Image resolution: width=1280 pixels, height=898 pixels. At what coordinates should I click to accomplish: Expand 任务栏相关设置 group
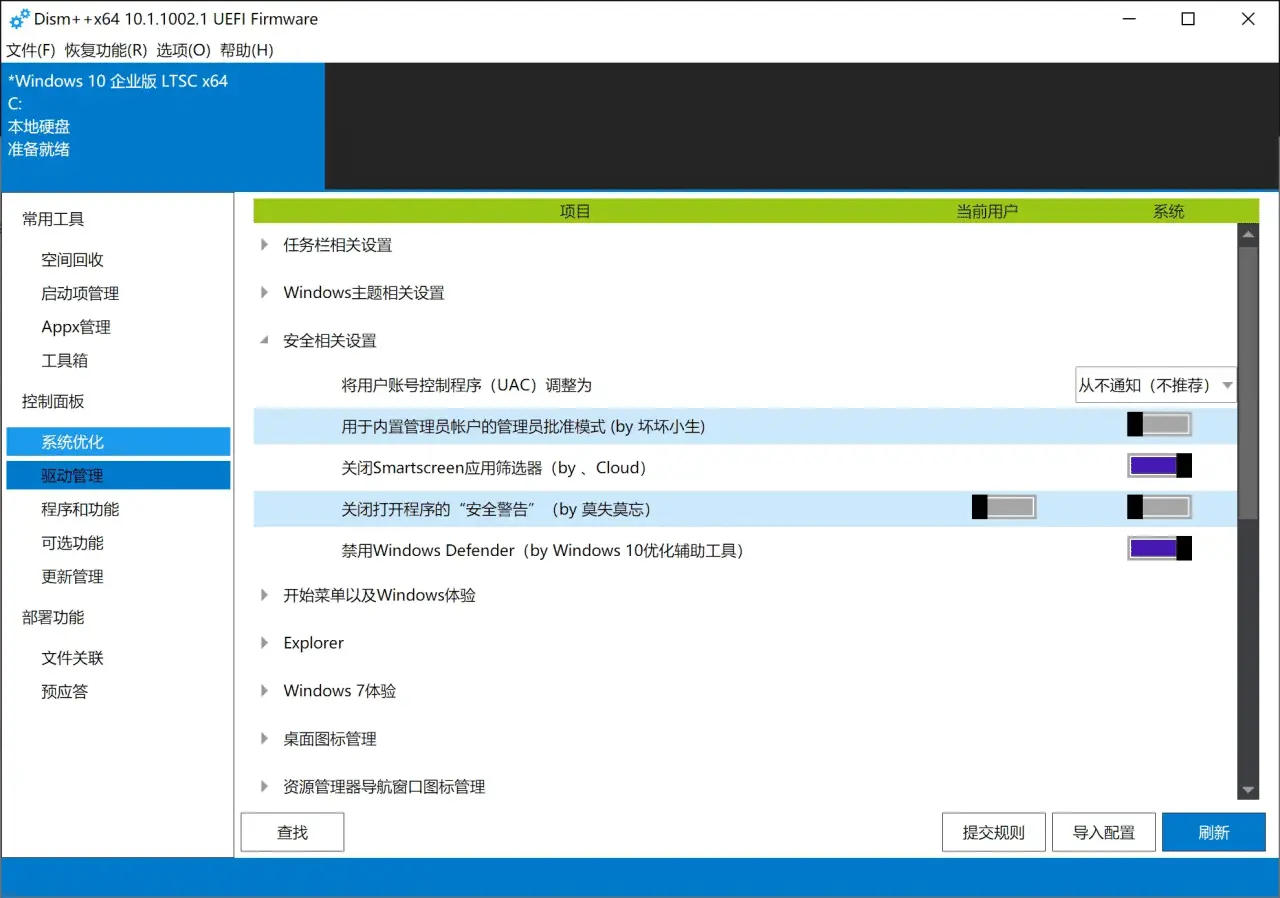click(265, 245)
